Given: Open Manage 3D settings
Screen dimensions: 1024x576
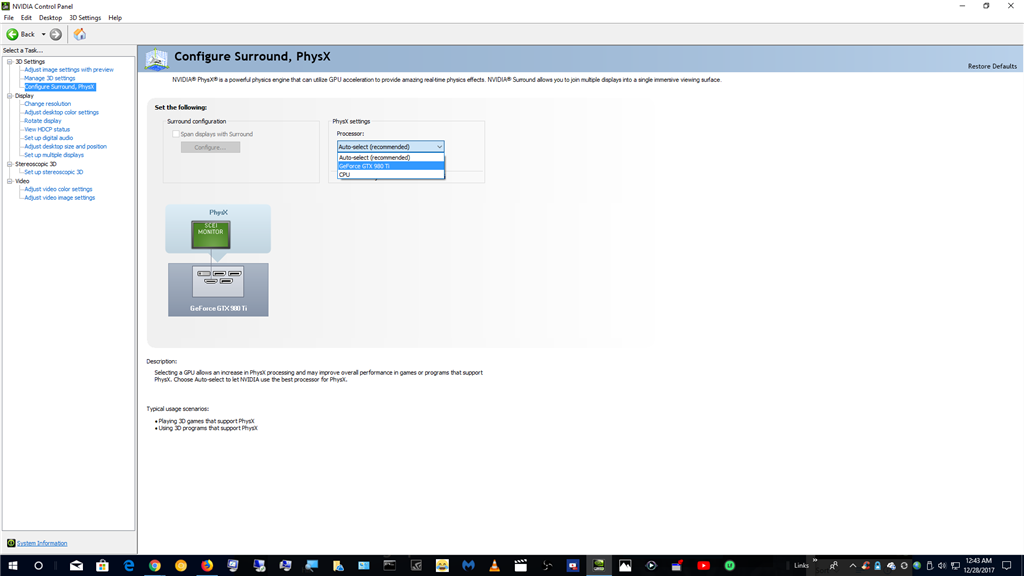Looking at the screenshot, I should [x=50, y=78].
